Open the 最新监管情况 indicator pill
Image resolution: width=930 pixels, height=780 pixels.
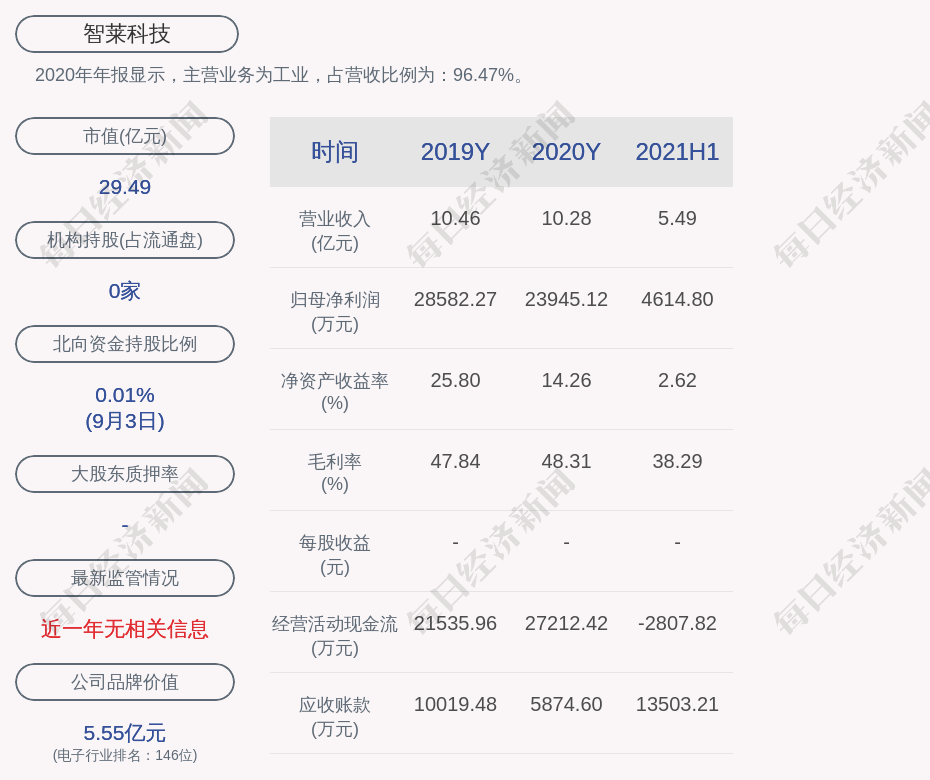tap(124, 578)
